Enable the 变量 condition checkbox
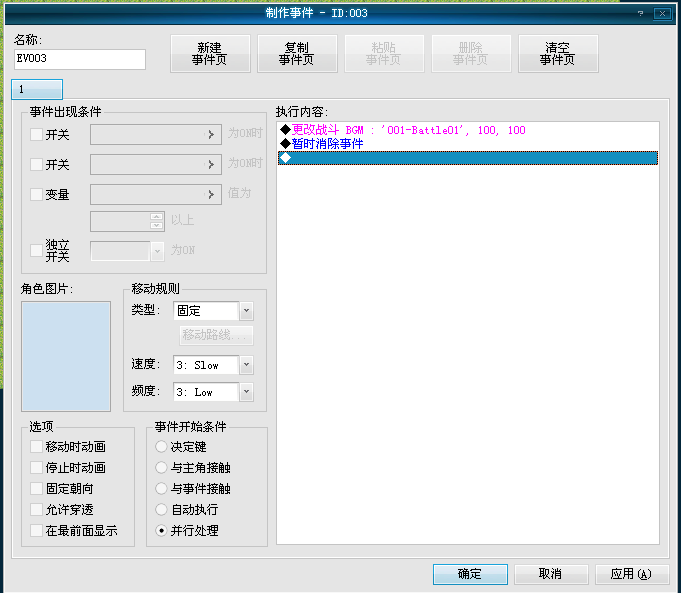Screen dimensions: 681x593 [36, 194]
